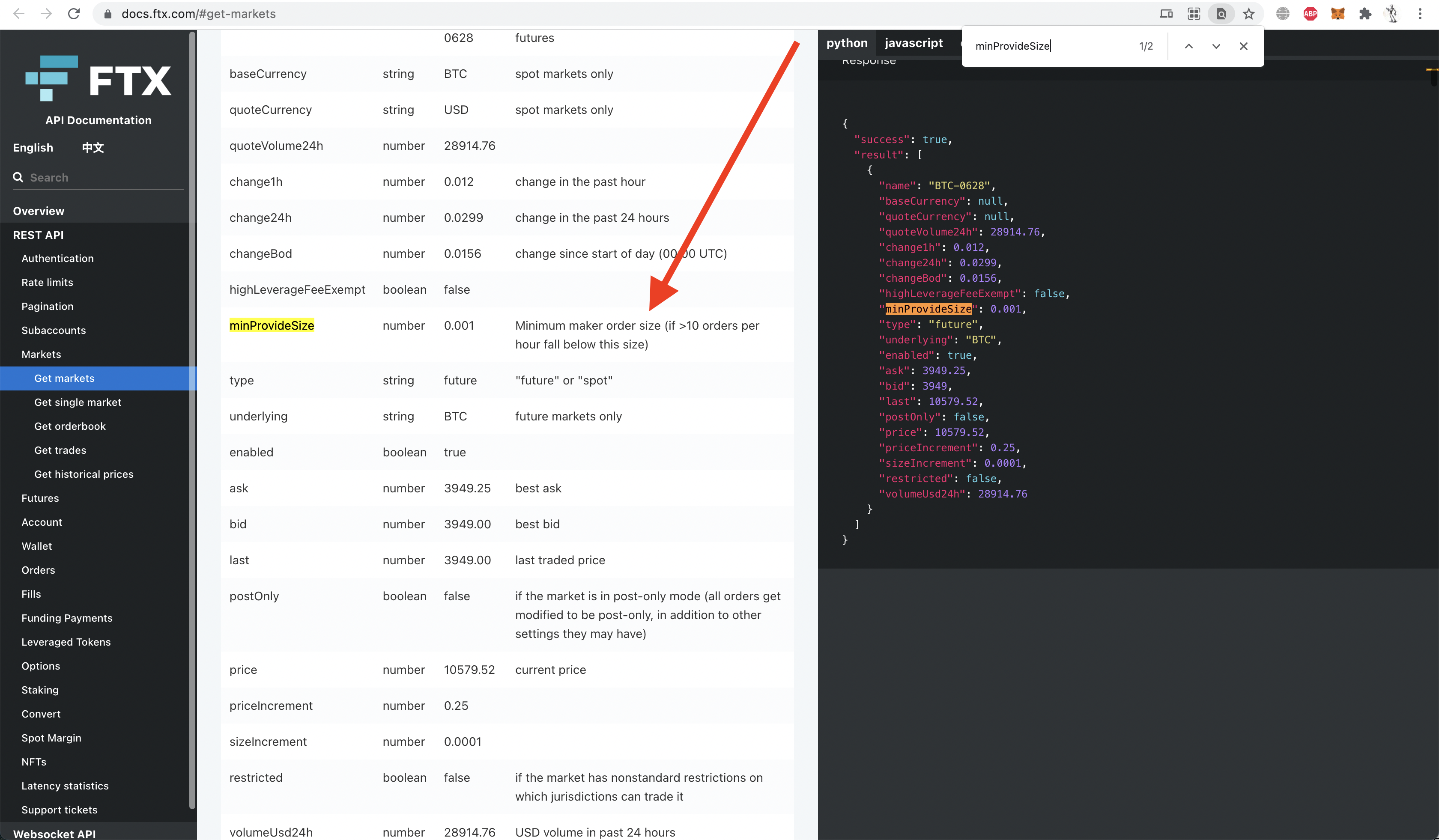Viewport: 1439px width, 840px height.
Task: Select Get single market in sidebar
Action: coord(78,402)
